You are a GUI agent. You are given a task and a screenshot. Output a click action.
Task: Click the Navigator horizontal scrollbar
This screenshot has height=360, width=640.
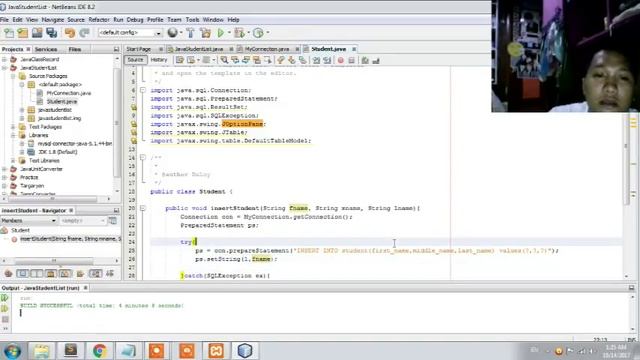[x=53, y=260]
